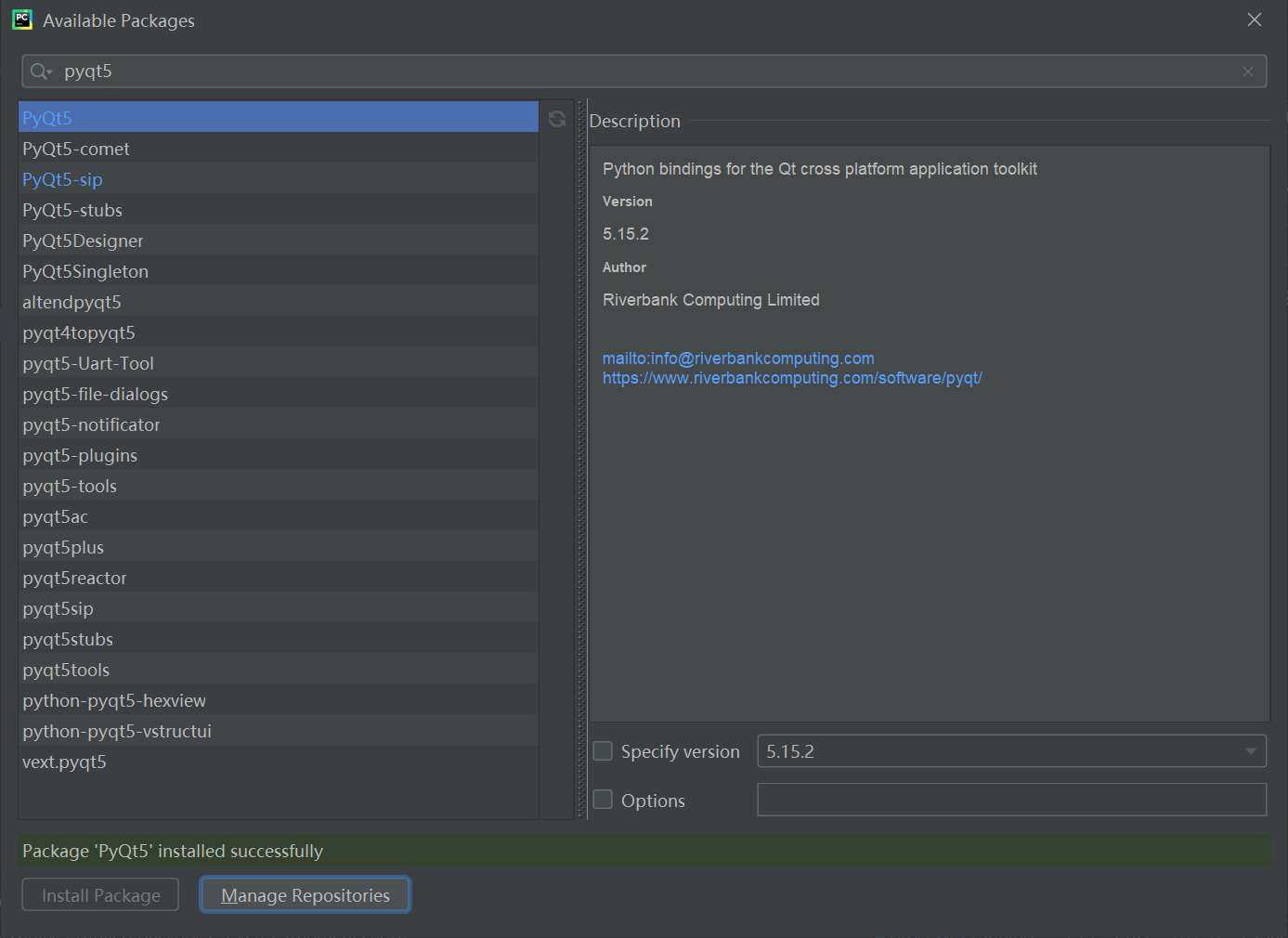Select the pyqt5-Uart-Tool package
Image resolution: width=1288 pixels, height=938 pixels.
(x=279, y=362)
